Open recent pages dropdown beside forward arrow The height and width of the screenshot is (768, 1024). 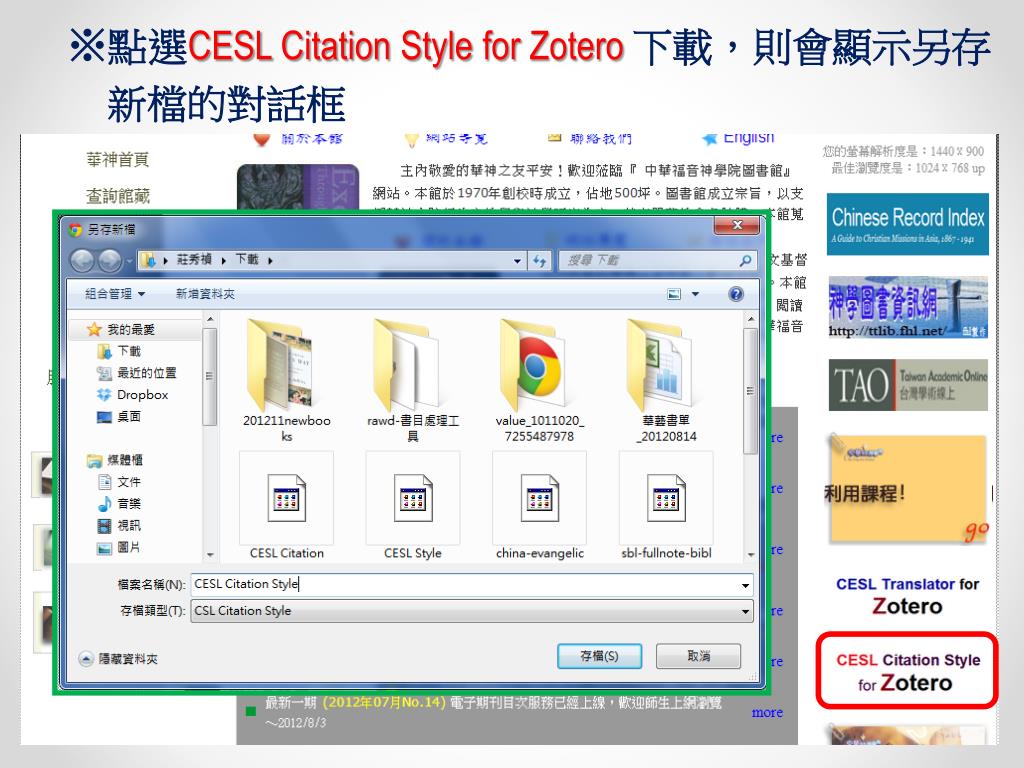(x=129, y=261)
